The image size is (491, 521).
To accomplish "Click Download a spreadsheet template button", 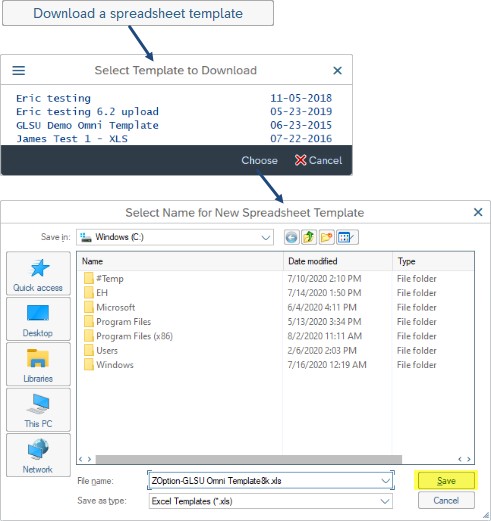I will pyautogui.click(x=138, y=13).
